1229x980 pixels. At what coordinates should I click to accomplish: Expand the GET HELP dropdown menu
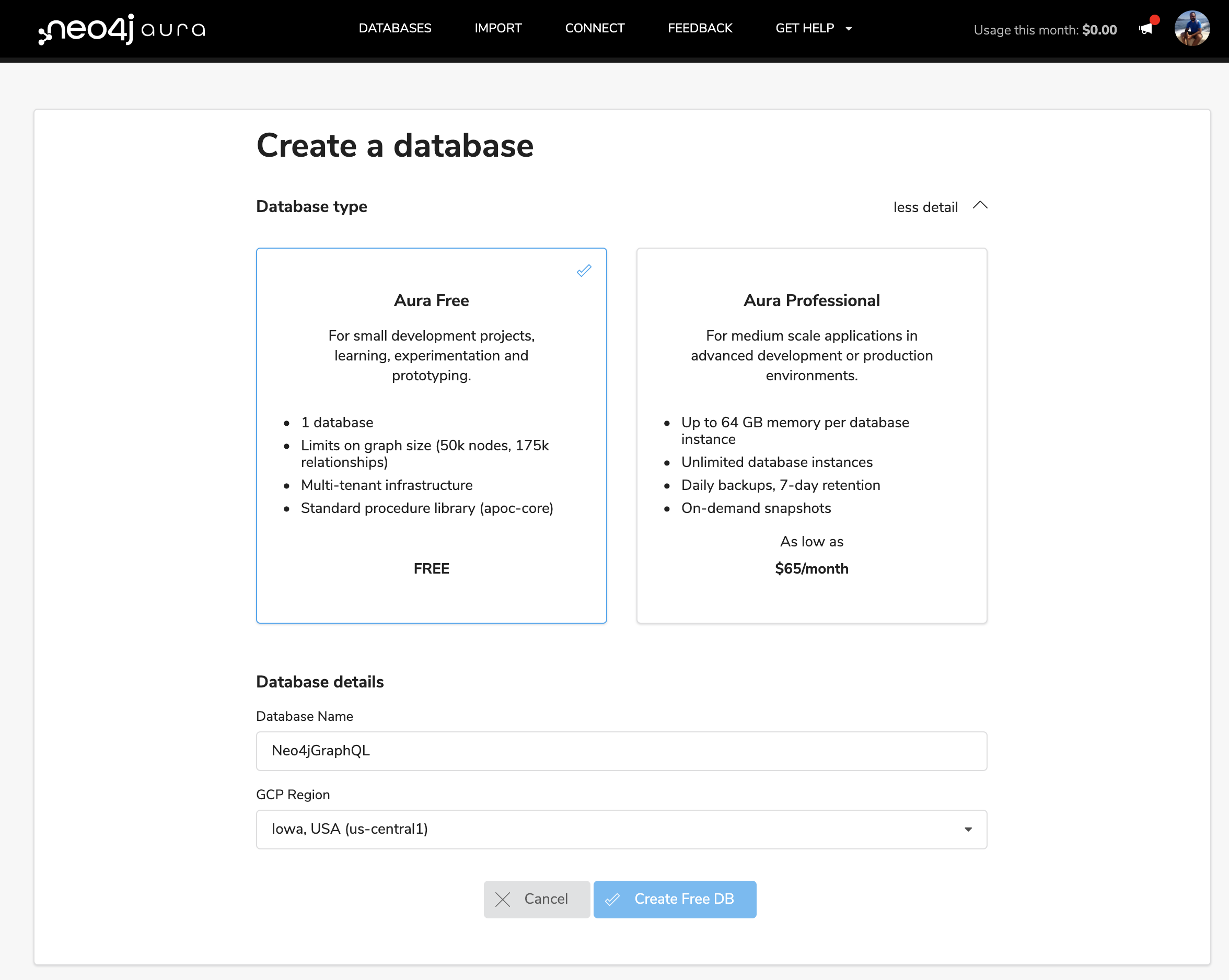pos(814,28)
